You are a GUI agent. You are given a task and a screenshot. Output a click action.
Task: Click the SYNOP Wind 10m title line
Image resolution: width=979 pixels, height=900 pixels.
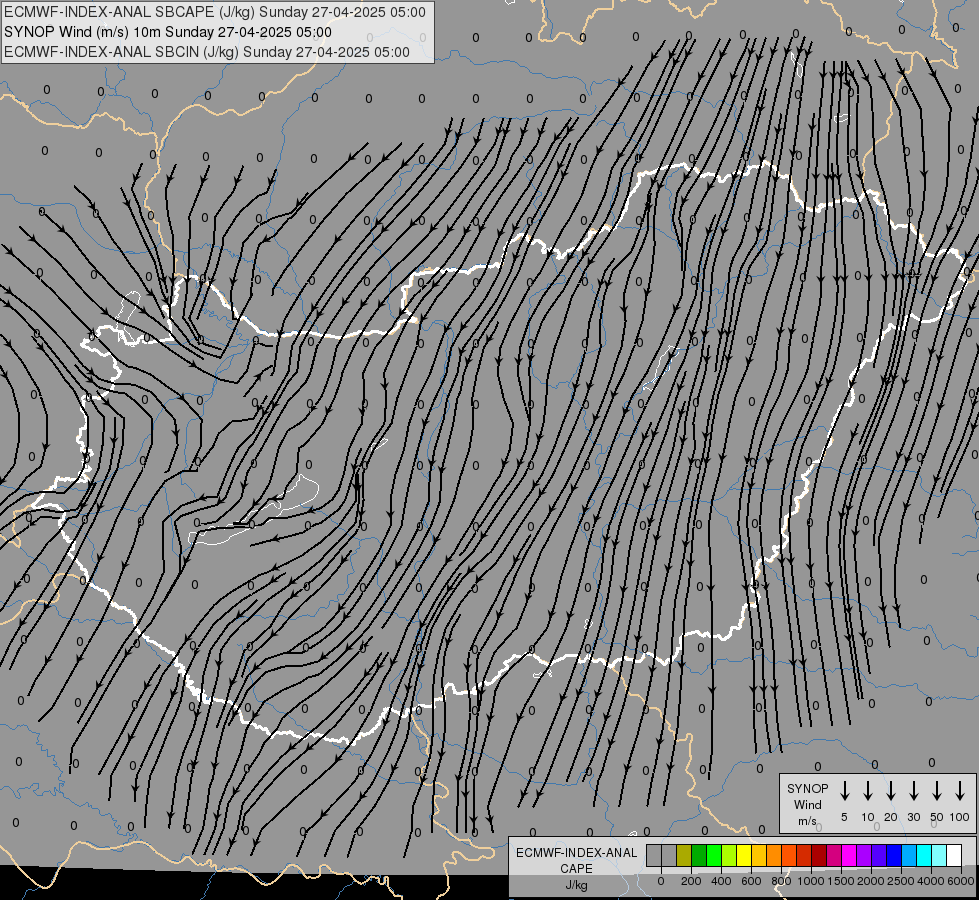click(x=167, y=32)
